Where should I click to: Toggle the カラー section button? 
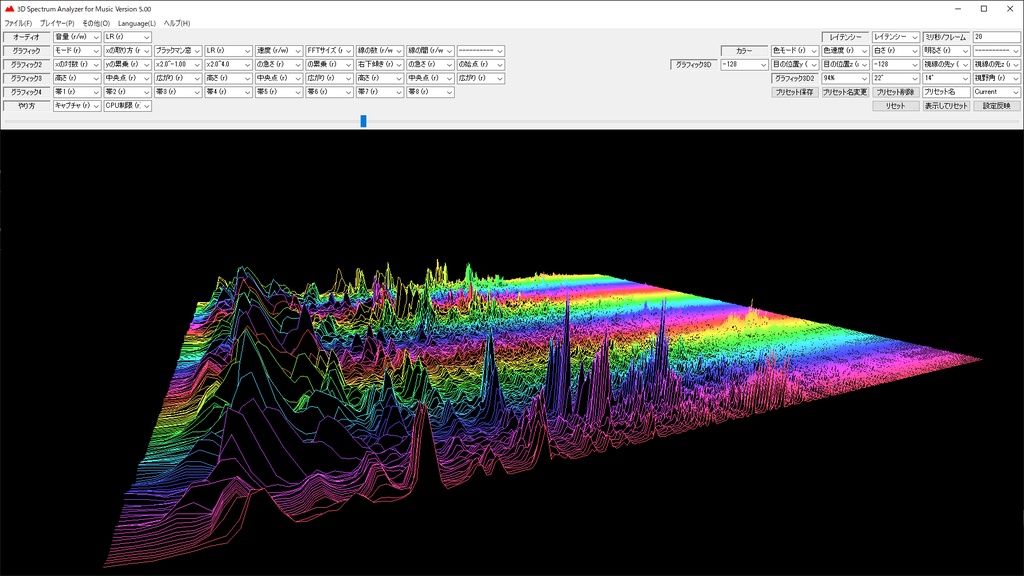tap(744, 51)
